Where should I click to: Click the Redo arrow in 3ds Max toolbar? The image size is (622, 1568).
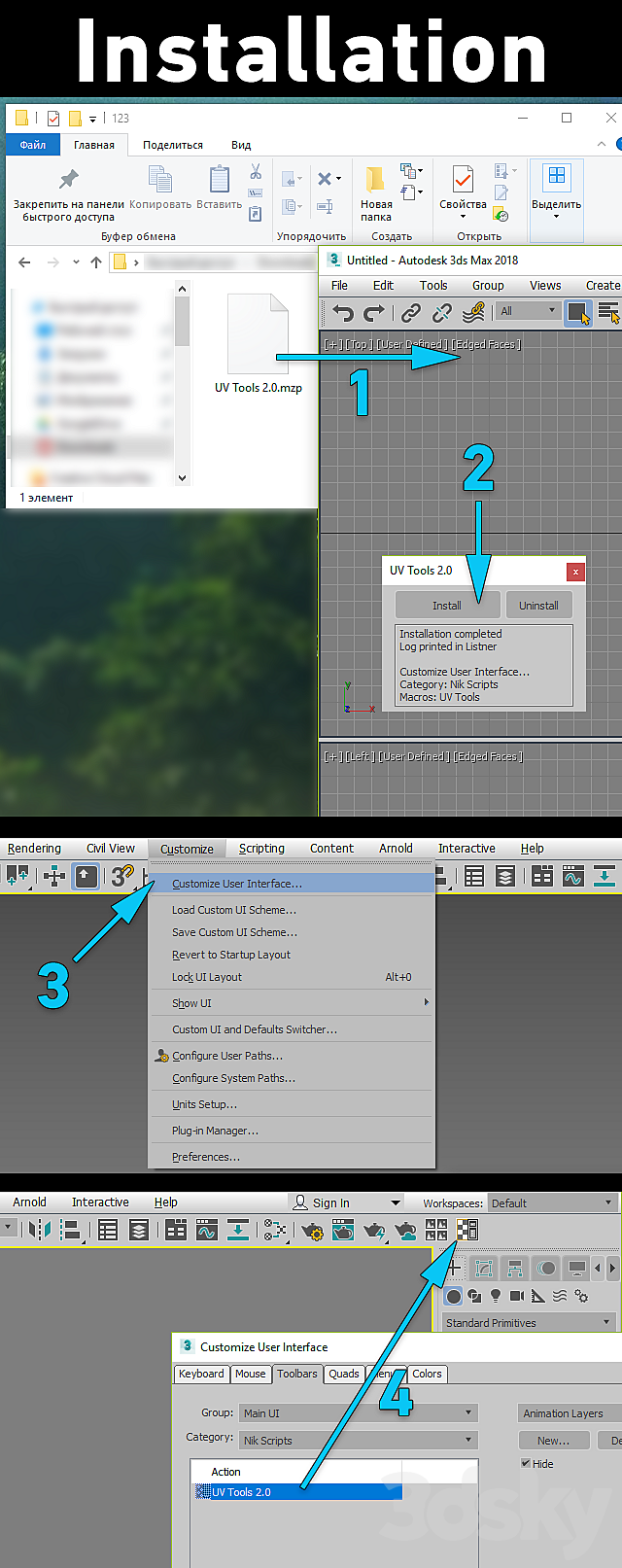(x=374, y=312)
